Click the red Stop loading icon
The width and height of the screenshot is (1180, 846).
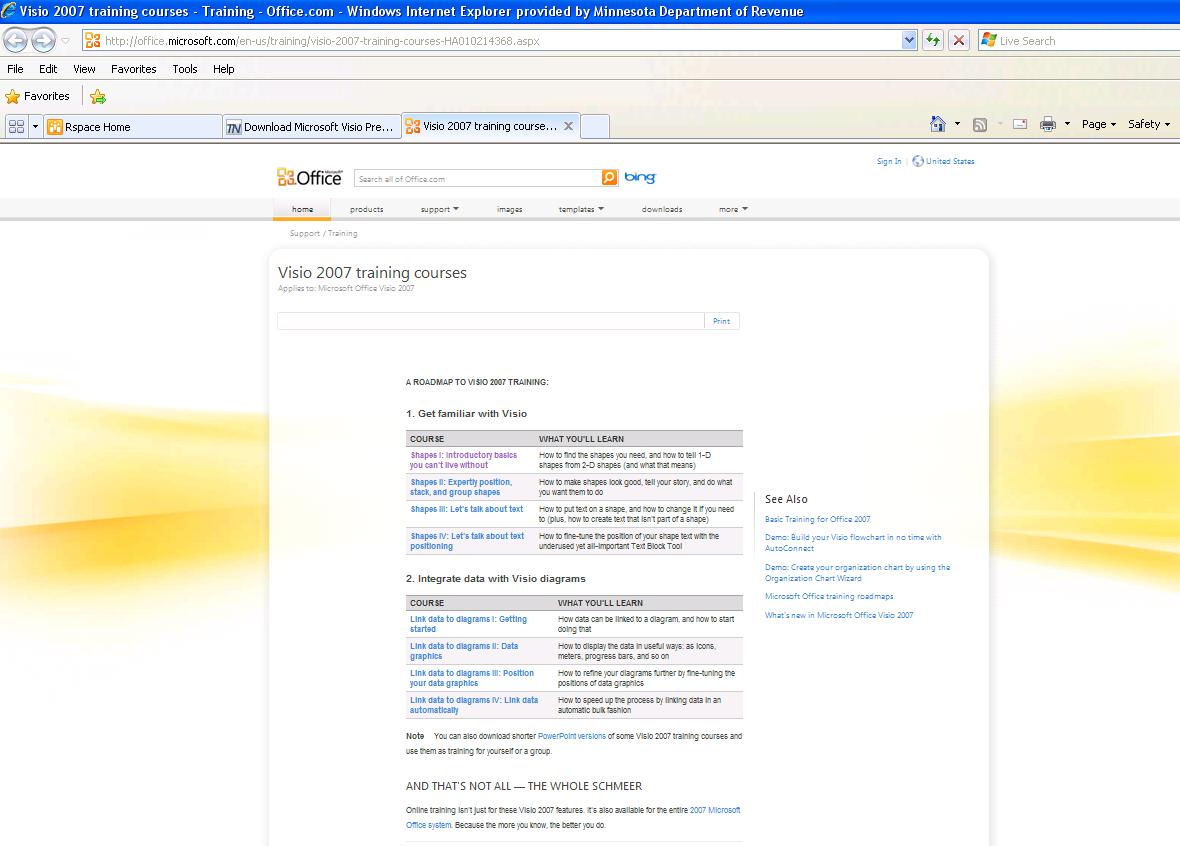click(959, 41)
